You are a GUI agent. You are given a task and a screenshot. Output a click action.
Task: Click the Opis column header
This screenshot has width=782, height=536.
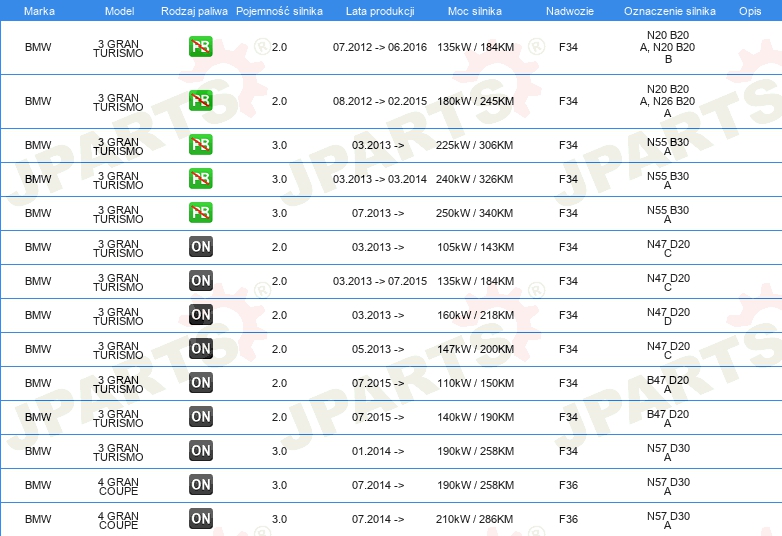pyautogui.click(x=750, y=11)
